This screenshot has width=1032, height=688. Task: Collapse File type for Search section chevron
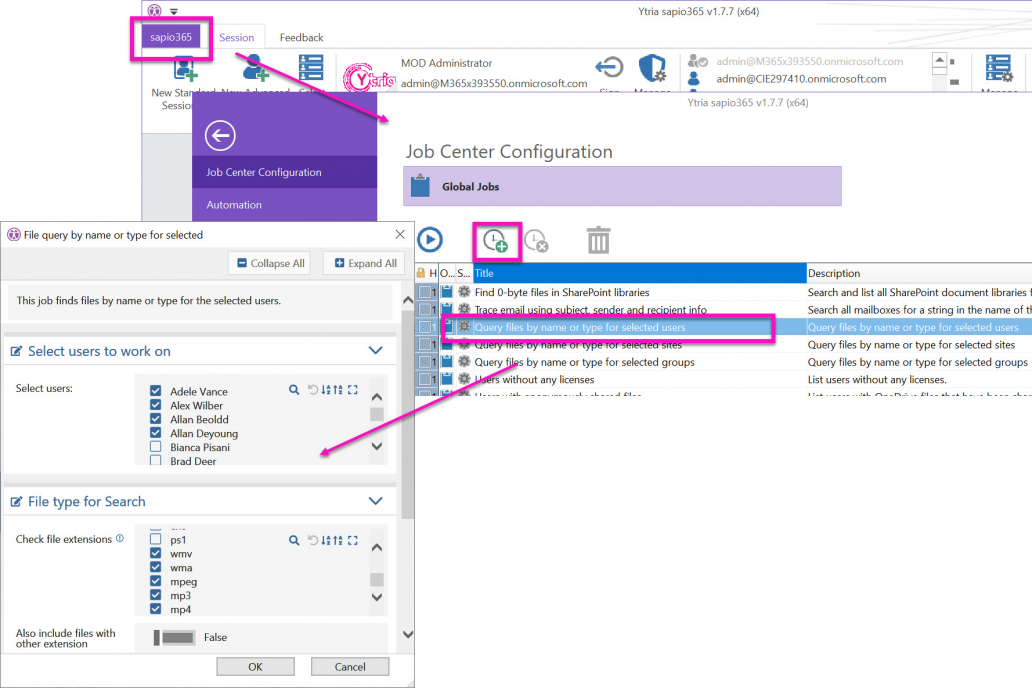click(375, 501)
